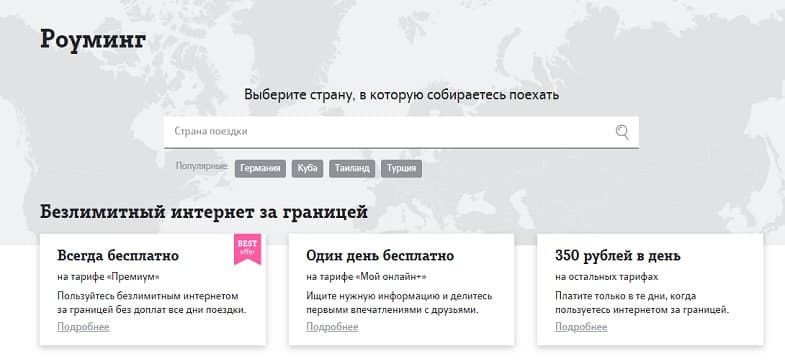
Task: Click the '350 рублей в день' card title
Action: click(618, 256)
